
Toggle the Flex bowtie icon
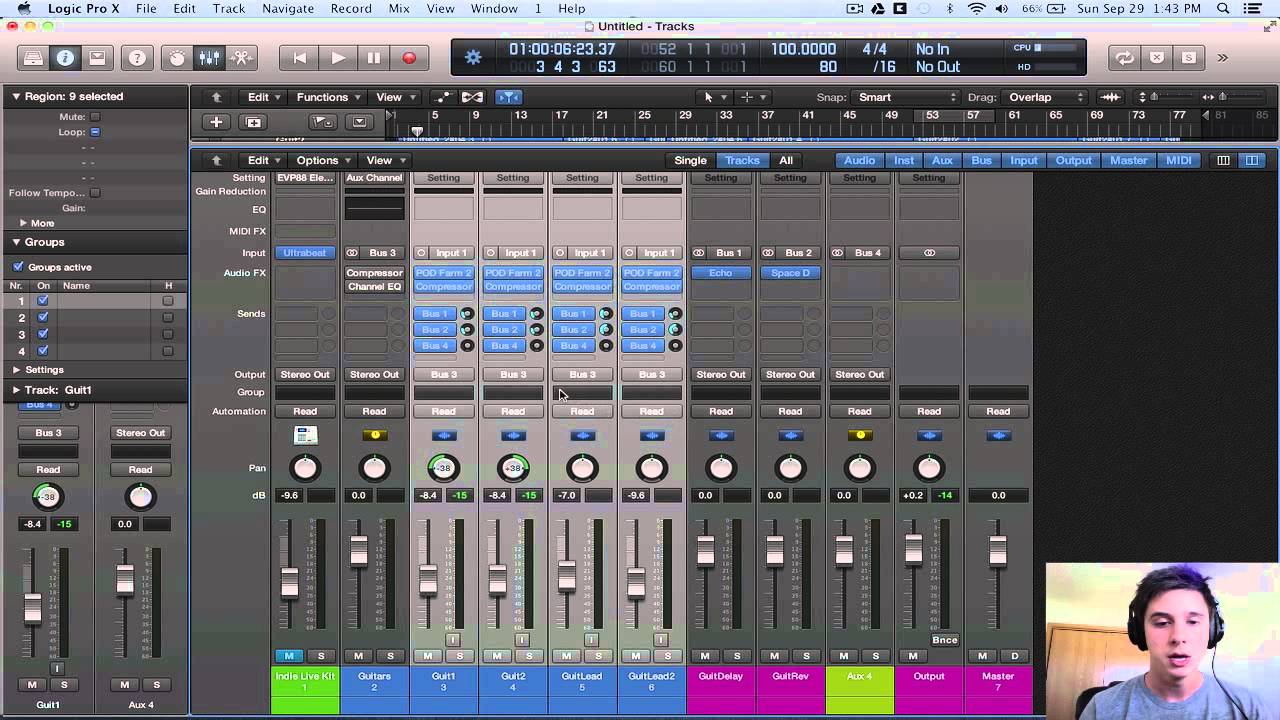(x=472, y=97)
